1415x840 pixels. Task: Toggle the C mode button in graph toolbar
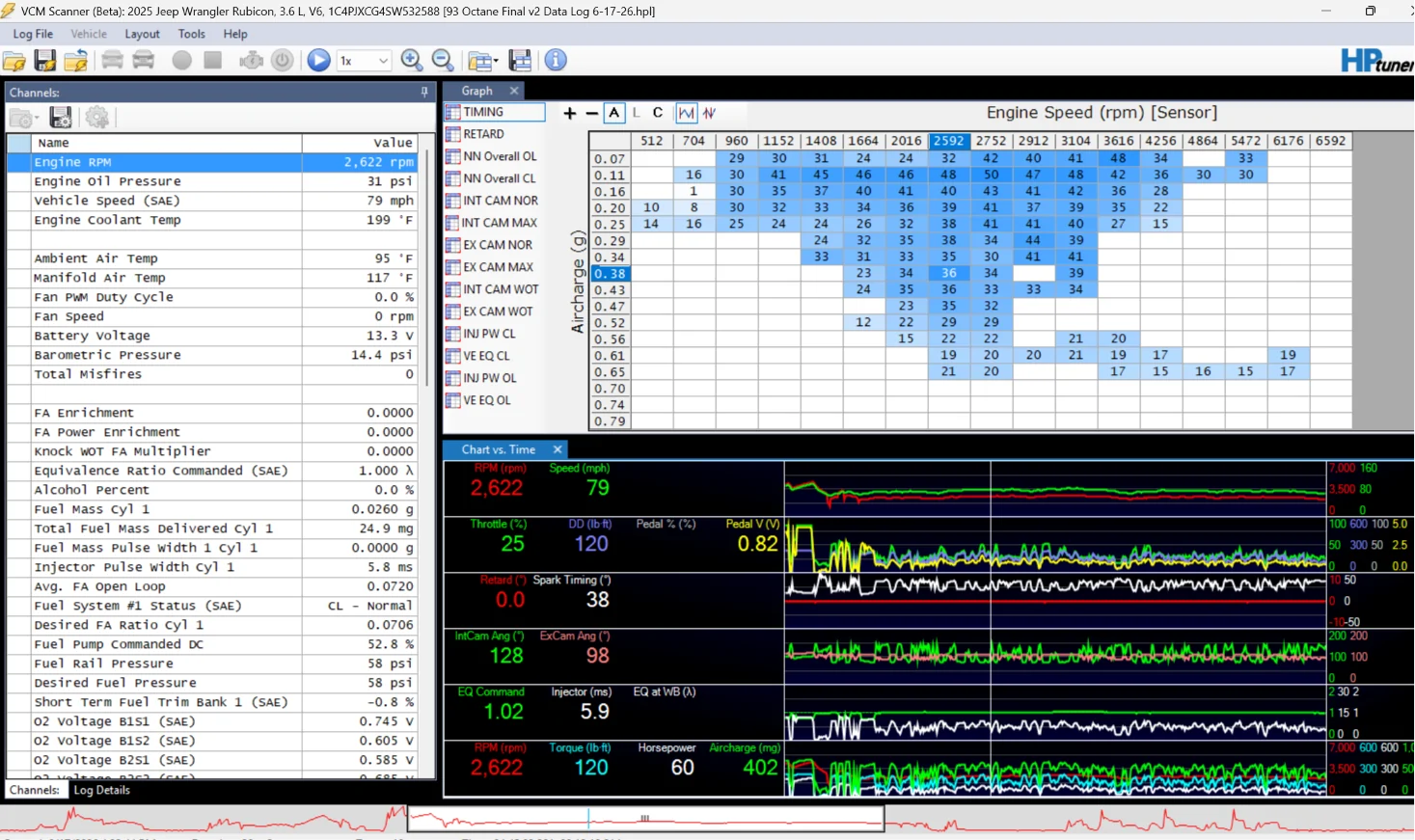[658, 113]
